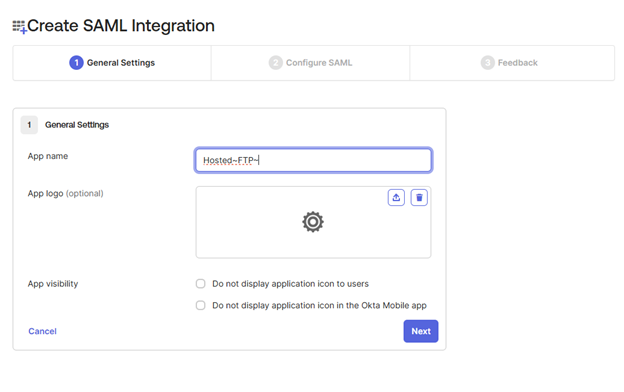Click the Cancel link
Viewport: 624px width, 392px height.
tap(43, 331)
